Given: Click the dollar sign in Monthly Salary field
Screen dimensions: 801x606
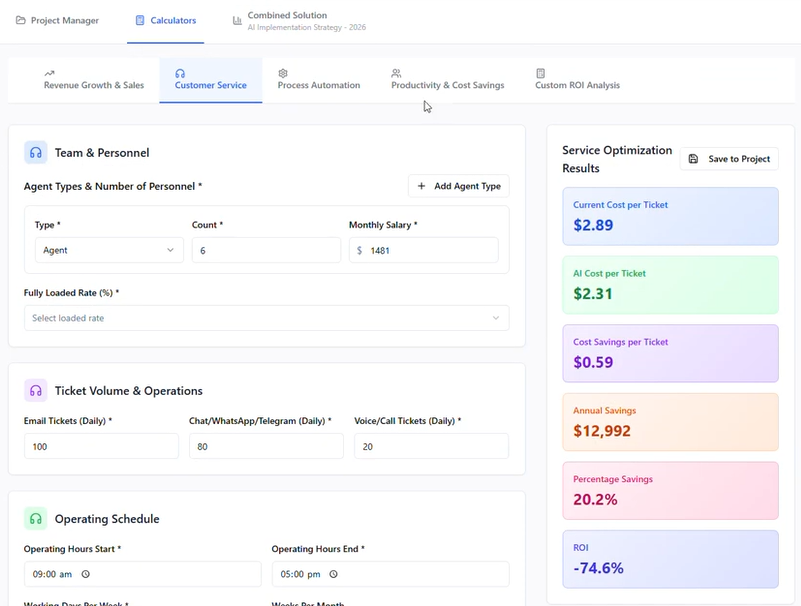Looking at the screenshot, I should pyautogui.click(x=360, y=250).
